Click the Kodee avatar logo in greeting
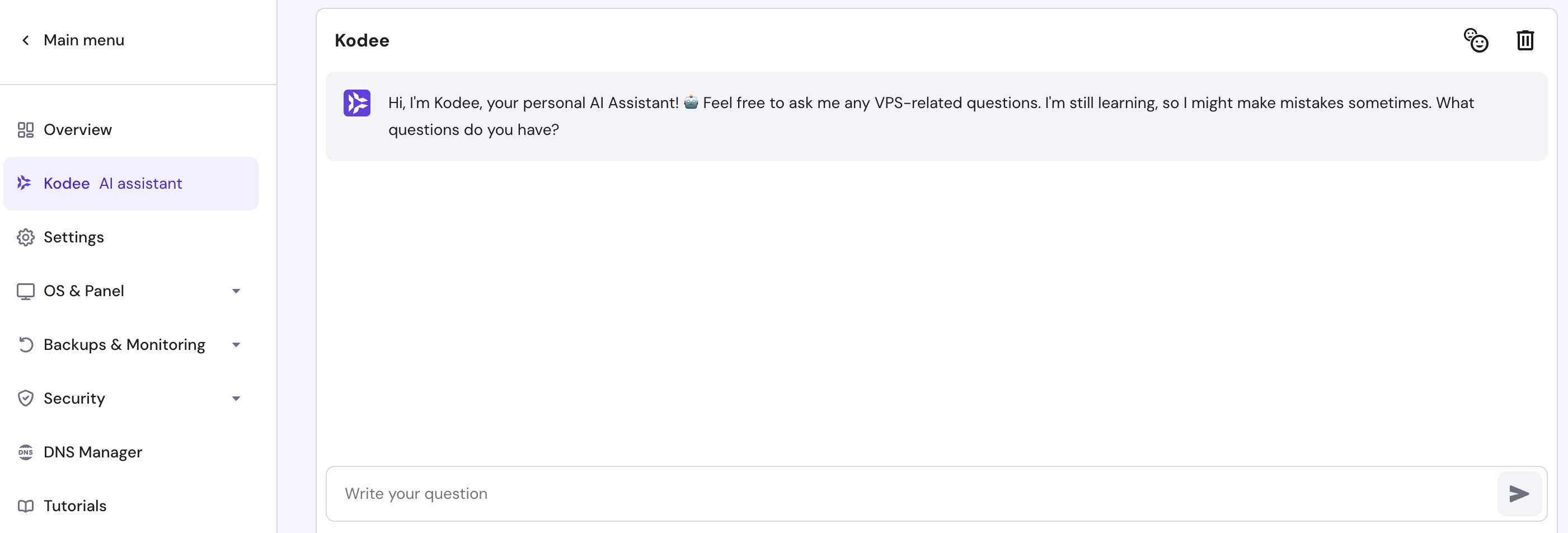Viewport: 1568px width, 533px height. [356, 103]
